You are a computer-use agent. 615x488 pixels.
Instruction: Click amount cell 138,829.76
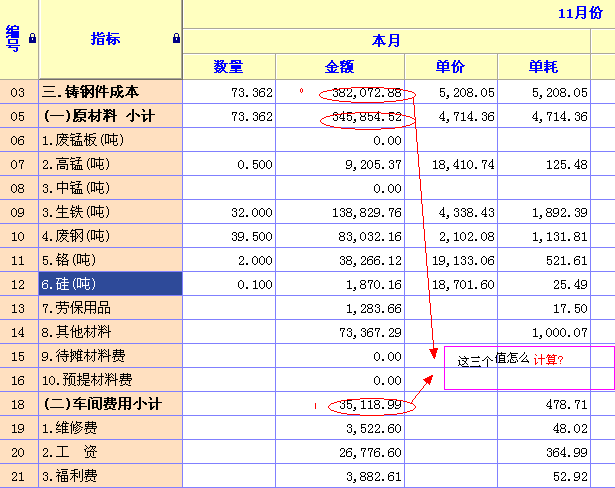tap(340, 212)
